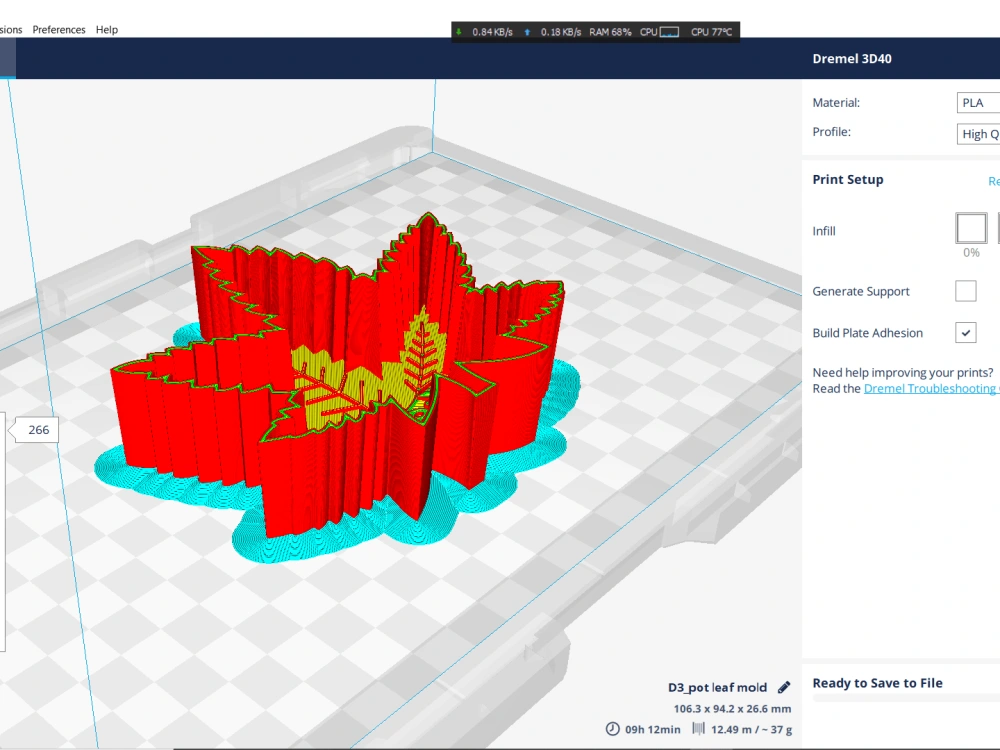
Task: Click the CPU usage graph icon
Action: (669, 32)
